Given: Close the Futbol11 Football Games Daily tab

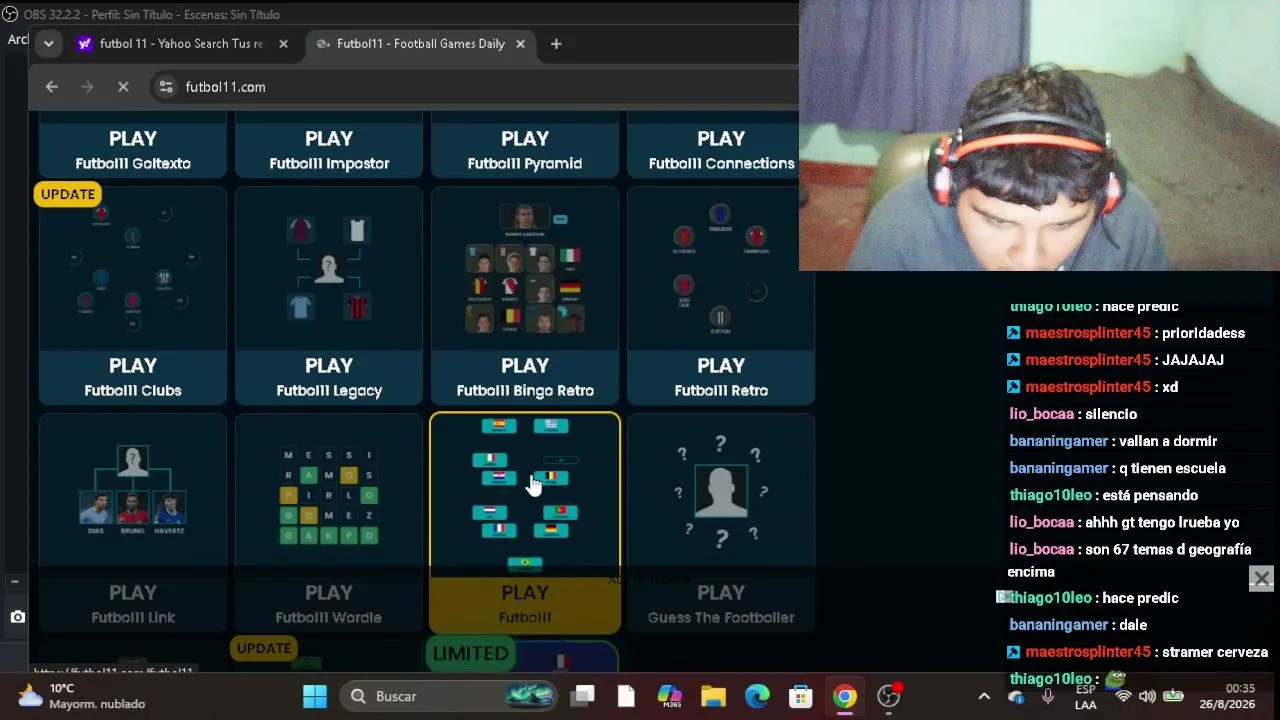Looking at the screenshot, I should (x=520, y=44).
